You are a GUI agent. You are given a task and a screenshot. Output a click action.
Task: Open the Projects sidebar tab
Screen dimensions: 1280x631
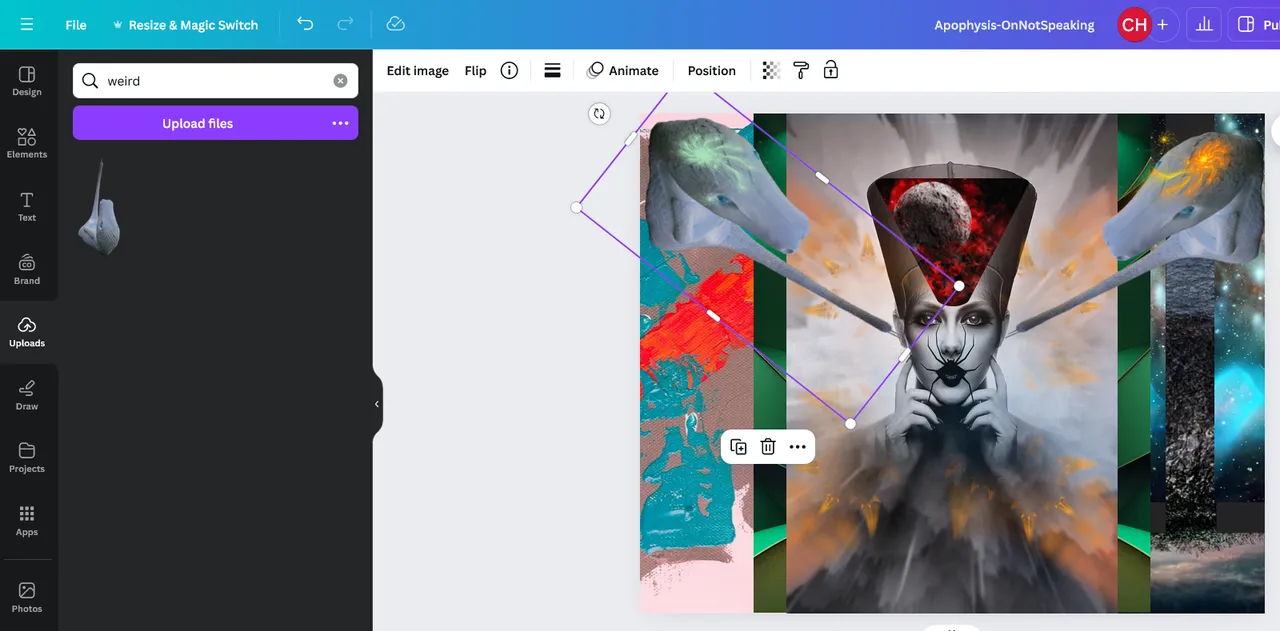[27, 457]
